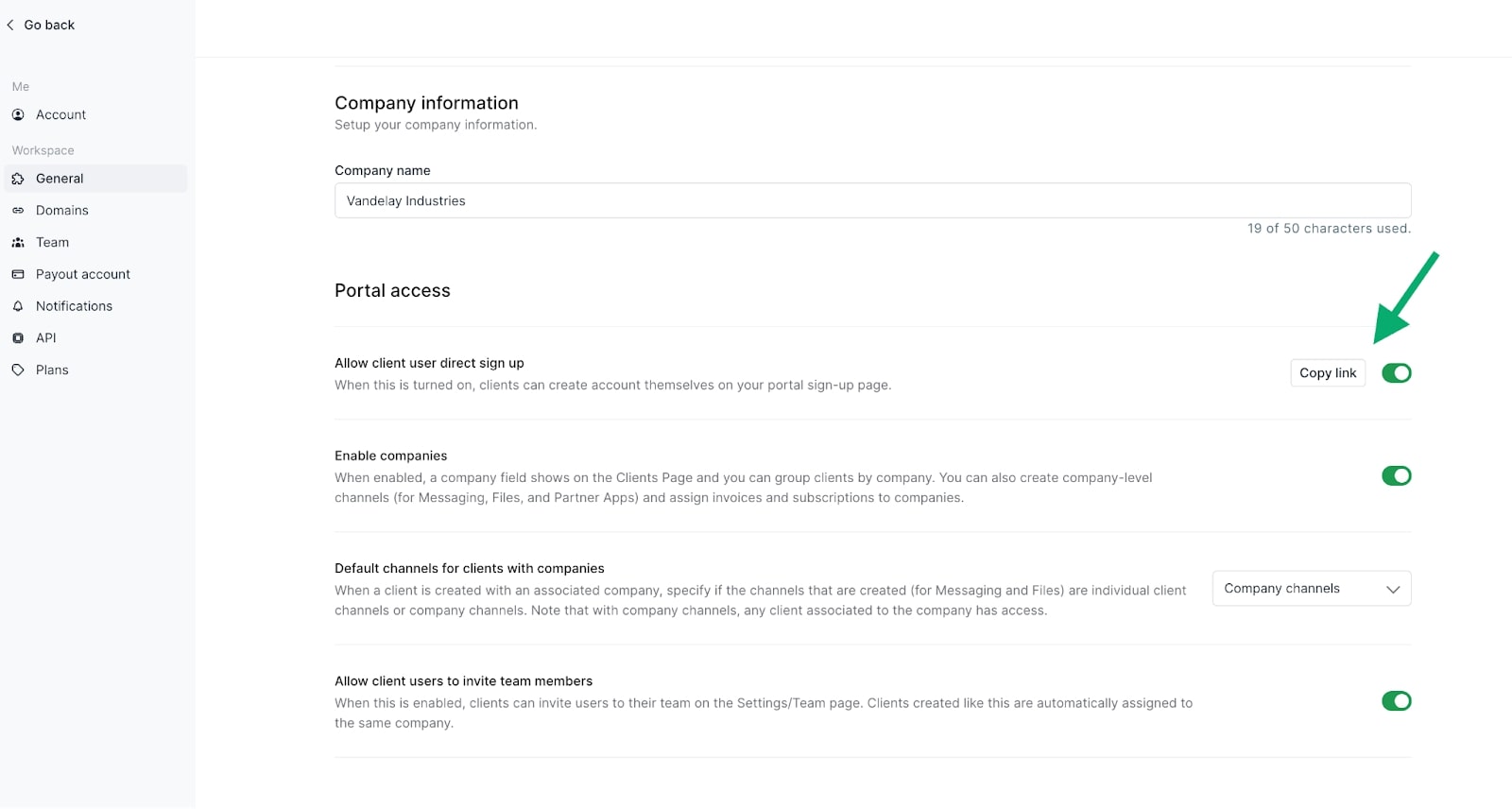
Task: Click the Company name input field
Action: 872,200
